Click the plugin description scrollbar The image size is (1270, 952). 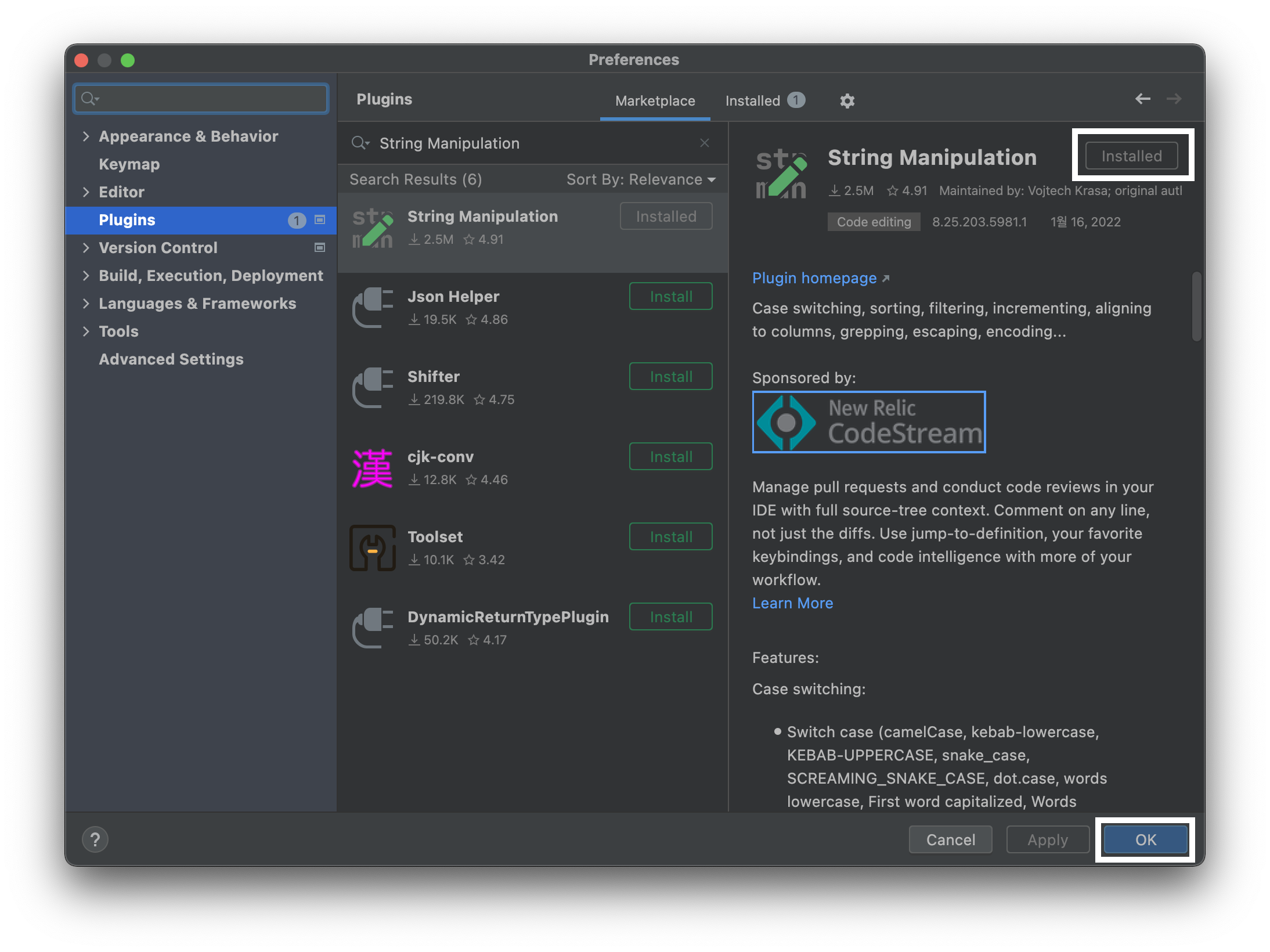click(x=1196, y=306)
